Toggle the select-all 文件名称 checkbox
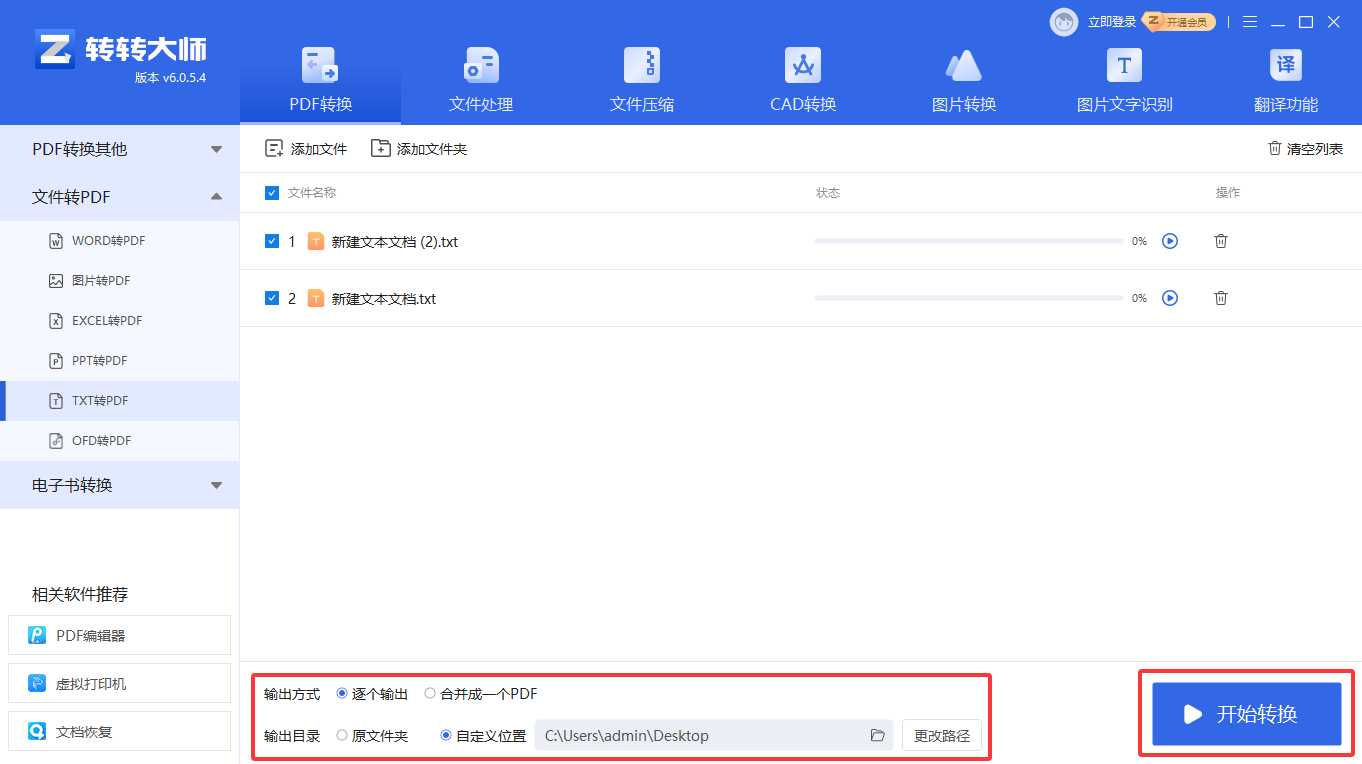The height and width of the screenshot is (764, 1362). pos(272,193)
